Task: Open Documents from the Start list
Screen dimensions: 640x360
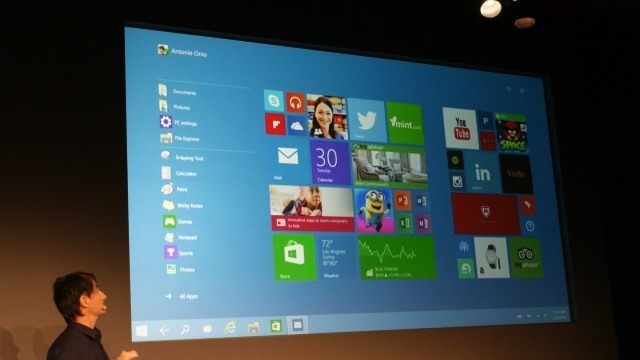Action: pyautogui.click(x=178, y=91)
